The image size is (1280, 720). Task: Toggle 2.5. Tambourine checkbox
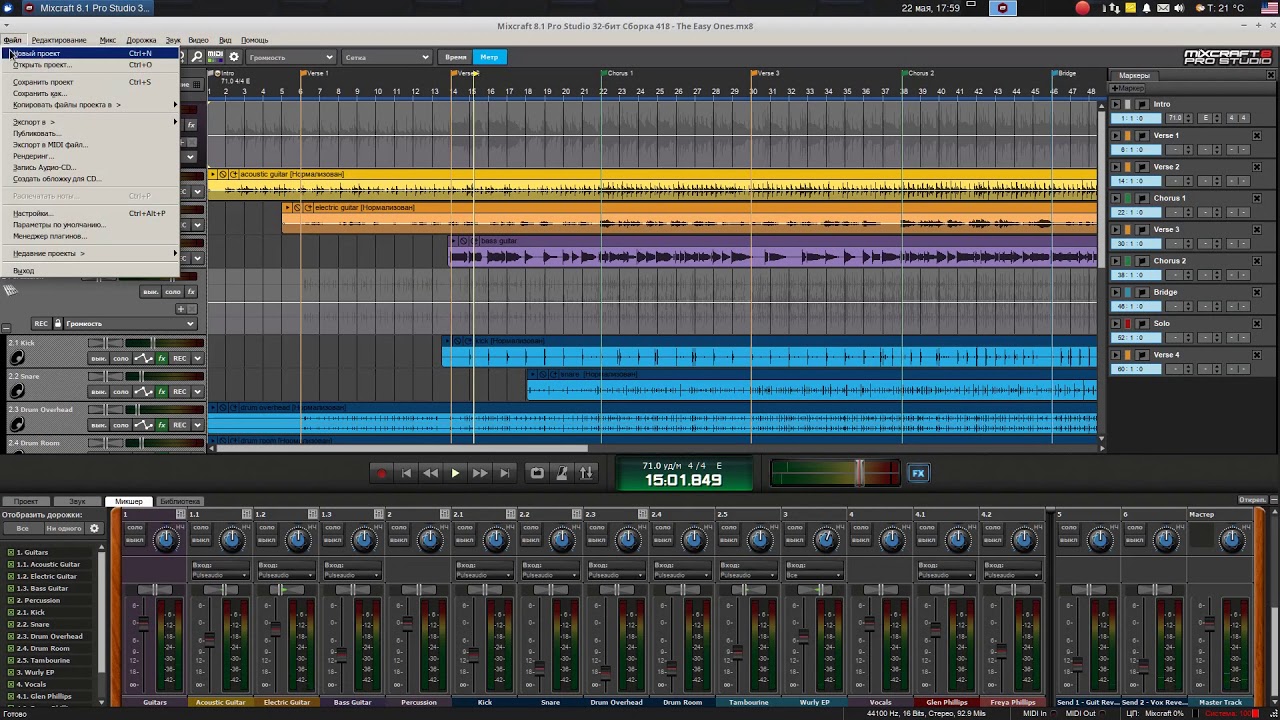click(x=11, y=660)
